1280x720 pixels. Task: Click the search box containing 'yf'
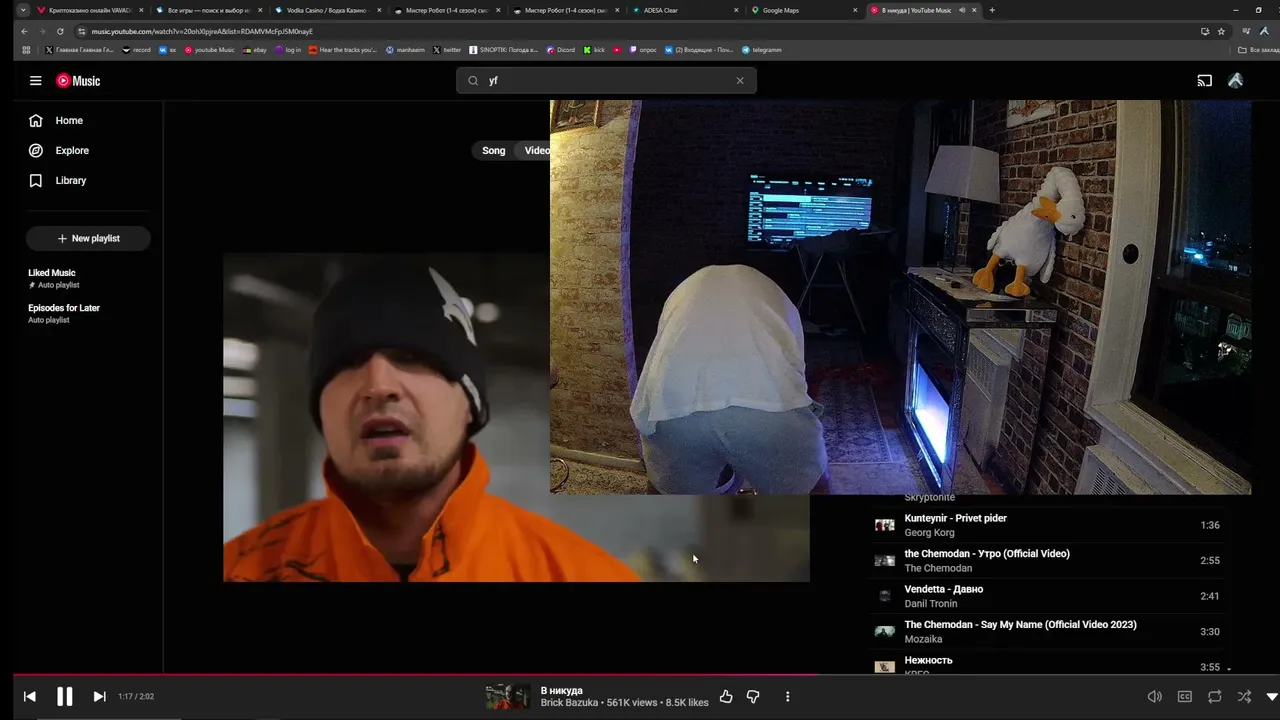coord(606,81)
